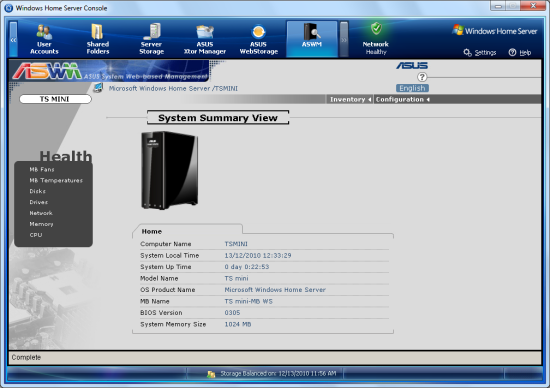Click the System Summary View heading

coord(218,118)
